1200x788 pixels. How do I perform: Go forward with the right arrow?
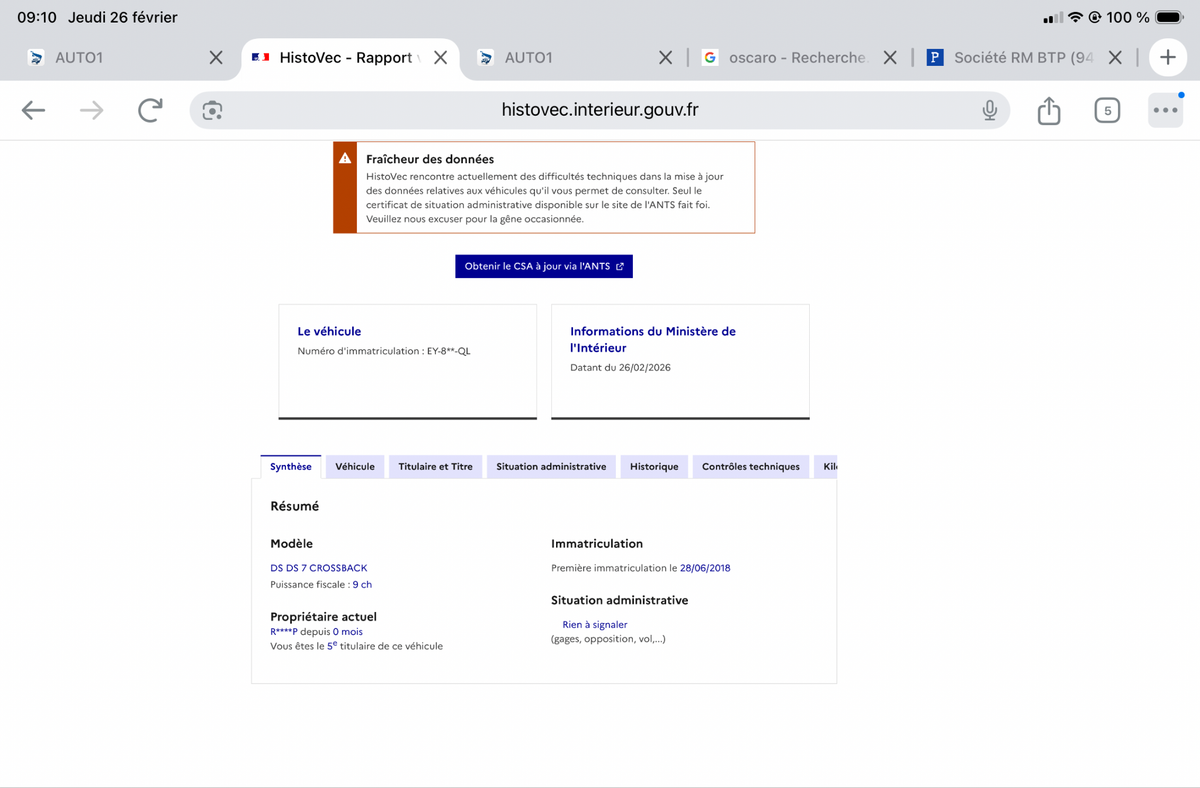(91, 110)
